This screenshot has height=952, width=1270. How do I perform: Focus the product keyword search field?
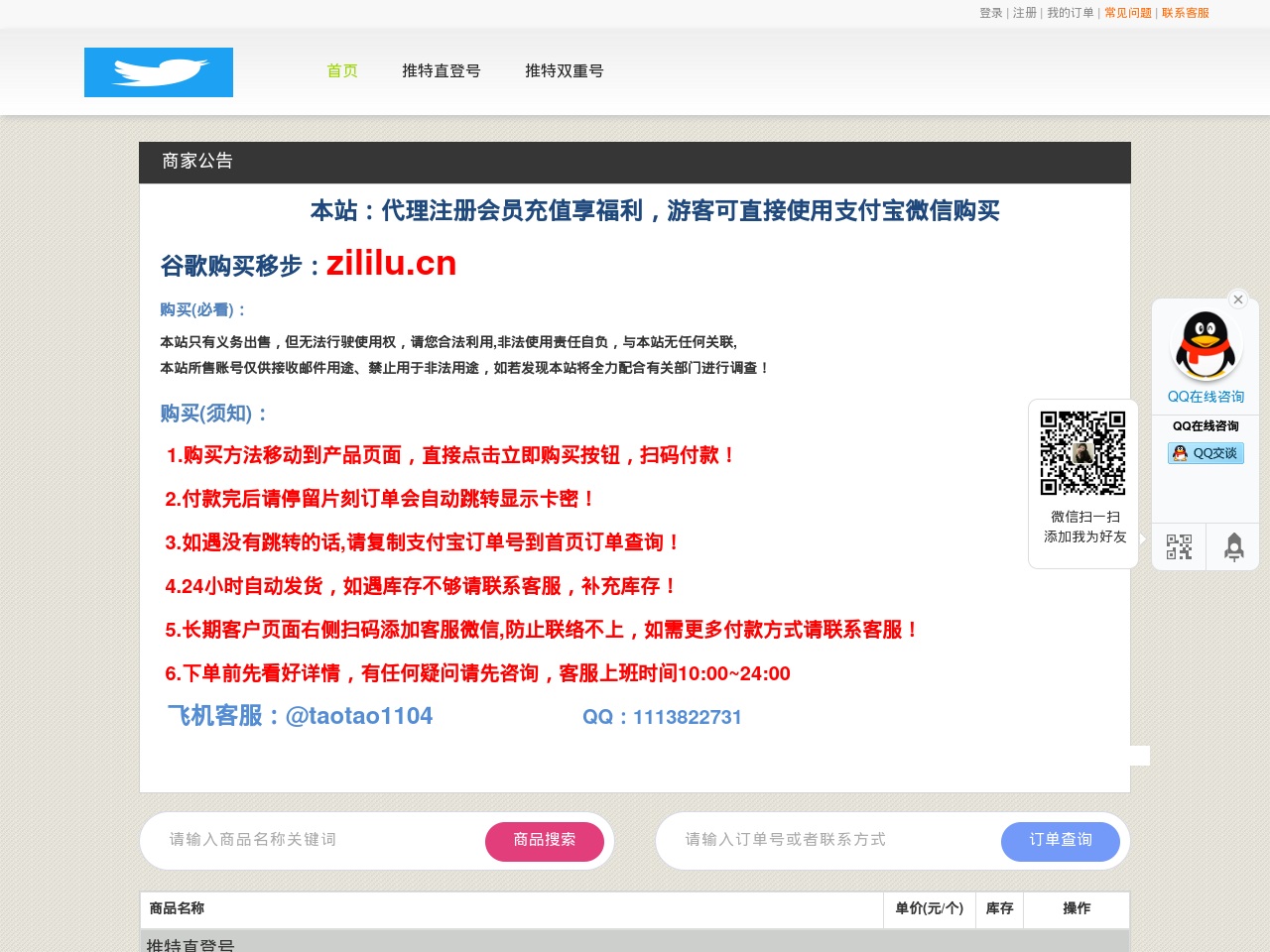pyautogui.click(x=317, y=840)
